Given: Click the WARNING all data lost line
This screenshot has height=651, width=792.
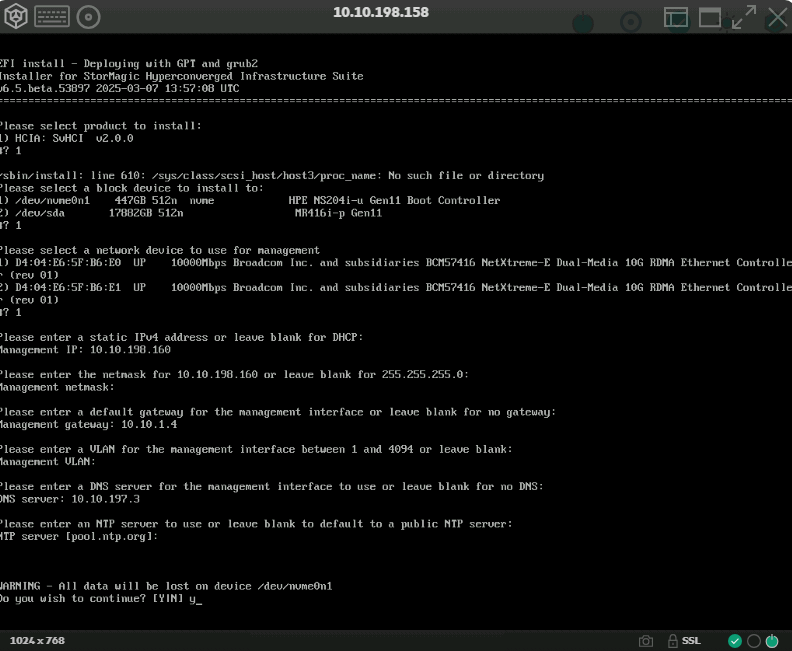Looking at the screenshot, I should [x=166, y=586].
